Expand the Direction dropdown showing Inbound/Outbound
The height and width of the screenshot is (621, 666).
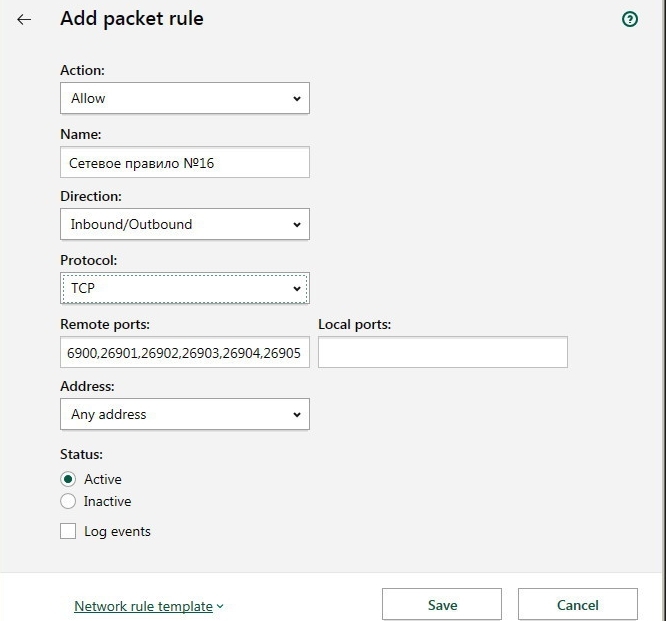pos(184,224)
